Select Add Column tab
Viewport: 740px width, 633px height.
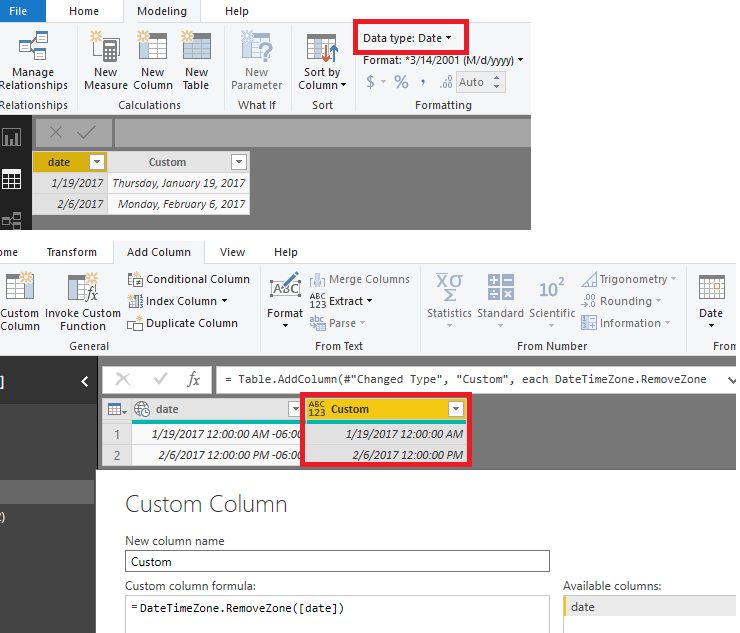tap(159, 252)
